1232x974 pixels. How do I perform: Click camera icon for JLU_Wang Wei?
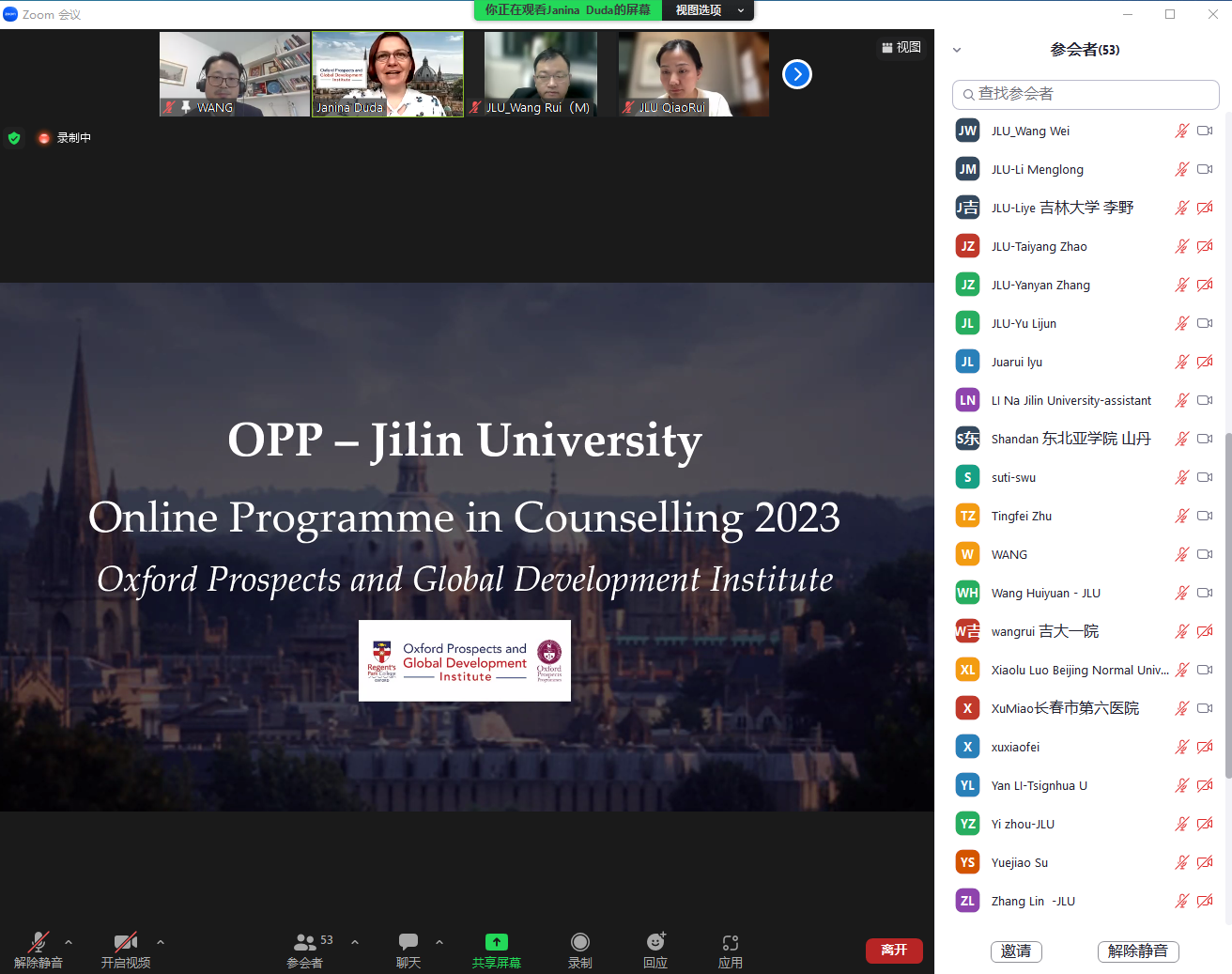click(1205, 131)
